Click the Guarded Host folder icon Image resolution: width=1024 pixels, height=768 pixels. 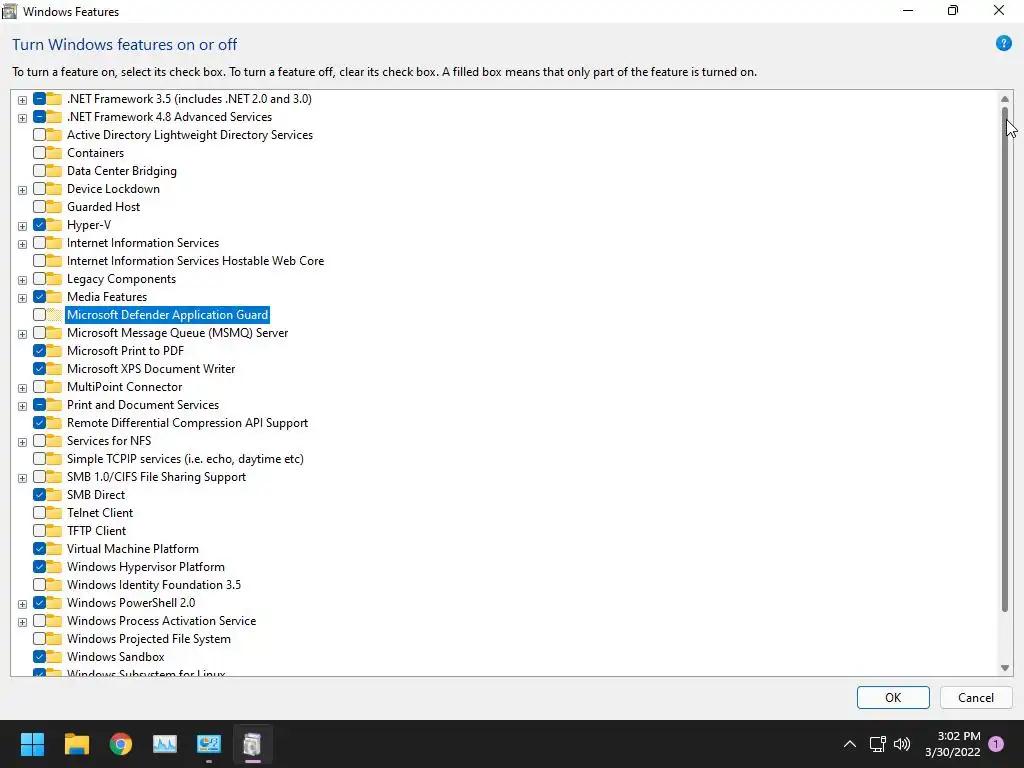pos(54,207)
